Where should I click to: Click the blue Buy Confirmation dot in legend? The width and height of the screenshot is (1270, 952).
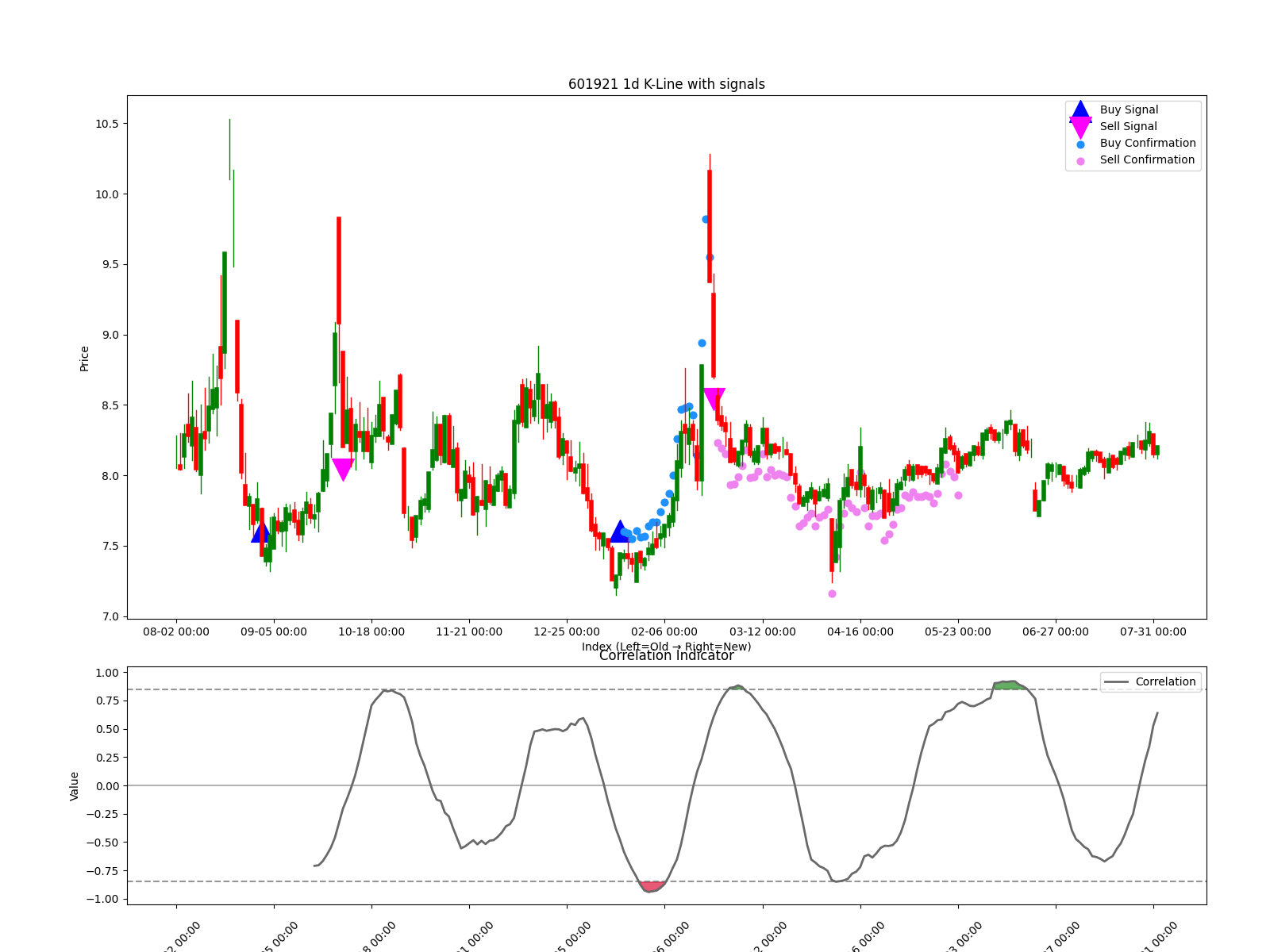pos(1080,144)
